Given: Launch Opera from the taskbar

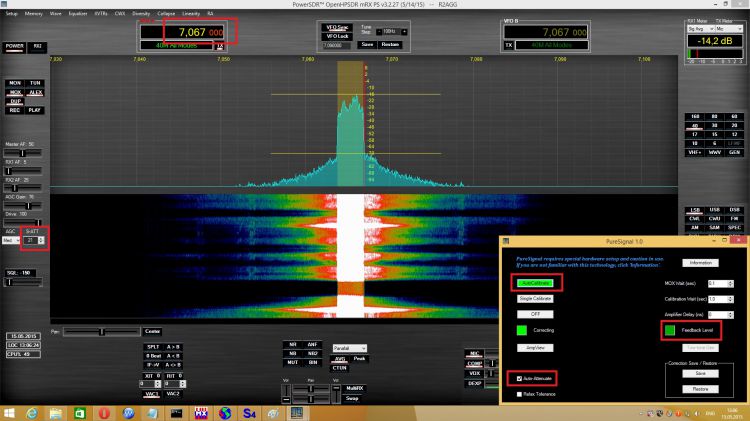Looking at the screenshot, I should point(104,413).
